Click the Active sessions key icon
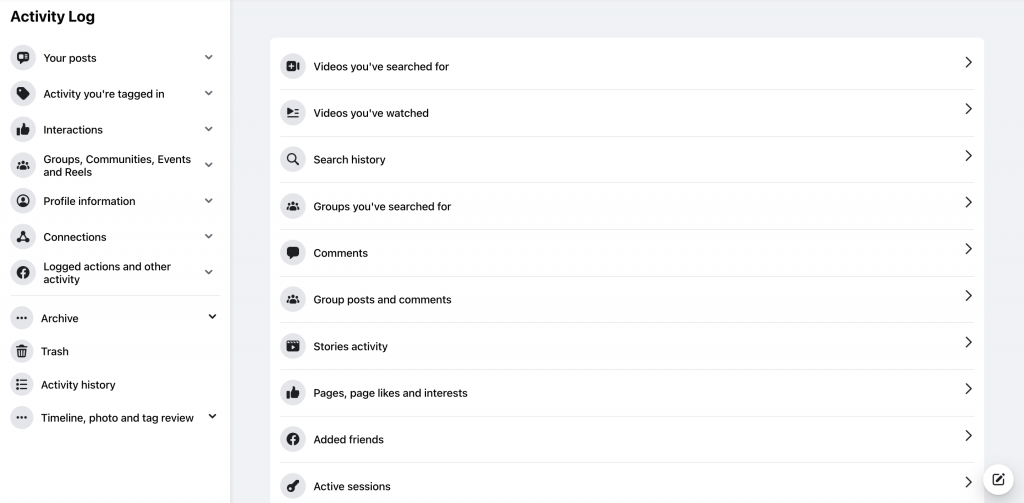The image size is (1024, 503). tap(293, 486)
